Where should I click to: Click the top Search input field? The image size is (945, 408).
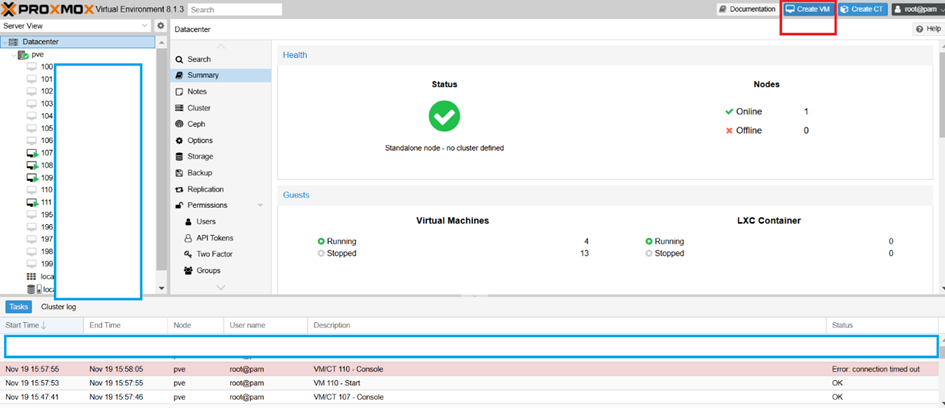(235, 10)
